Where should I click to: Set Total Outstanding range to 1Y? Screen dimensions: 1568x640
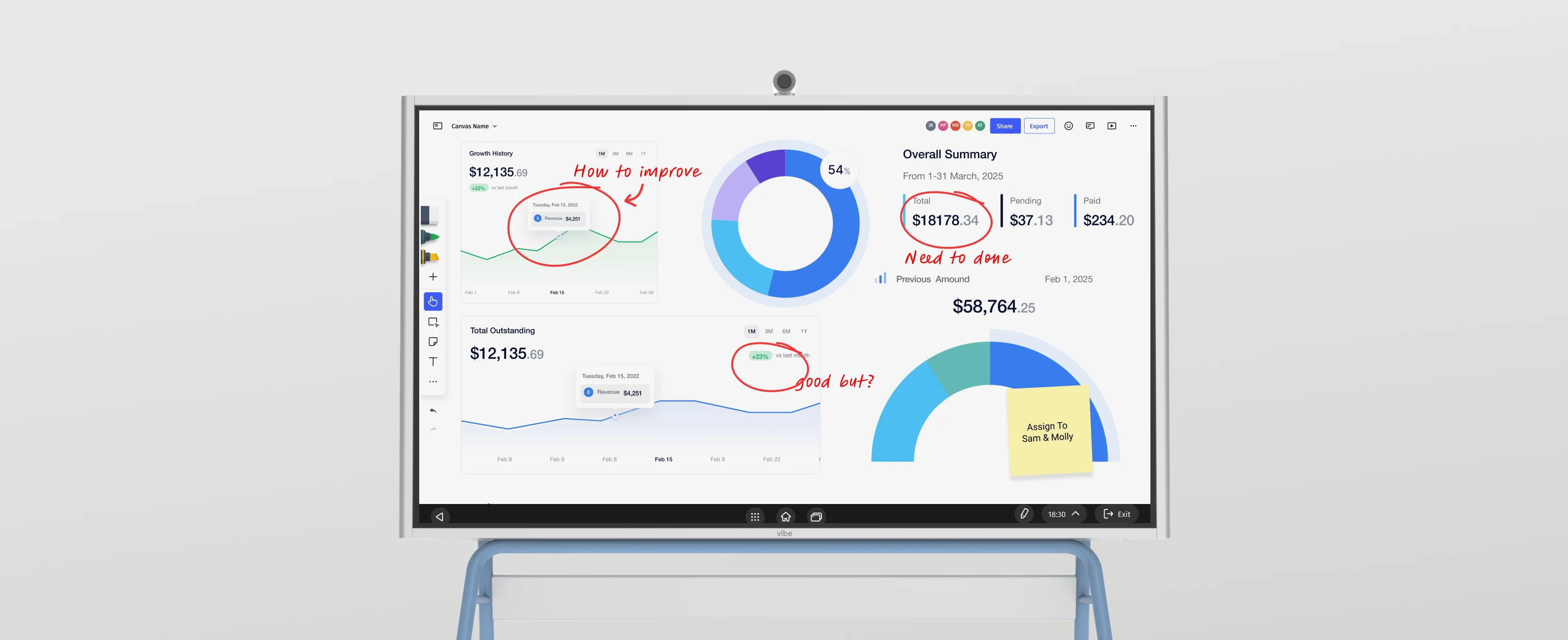pos(804,331)
